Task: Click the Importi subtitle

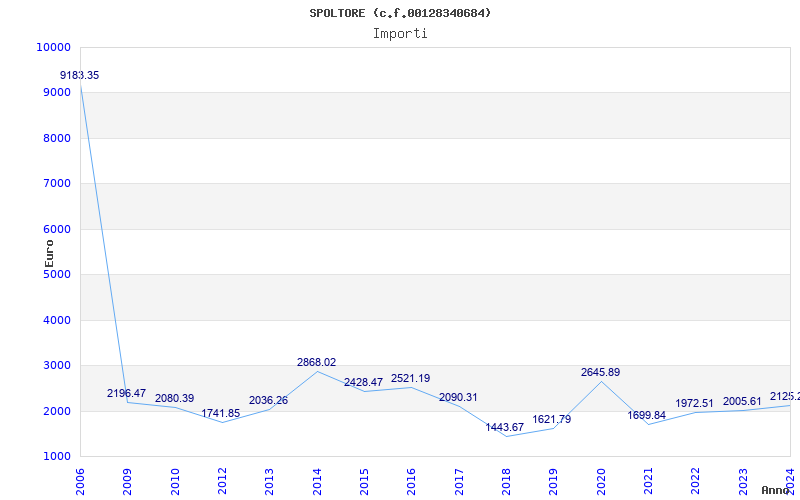Action: (400, 34)
